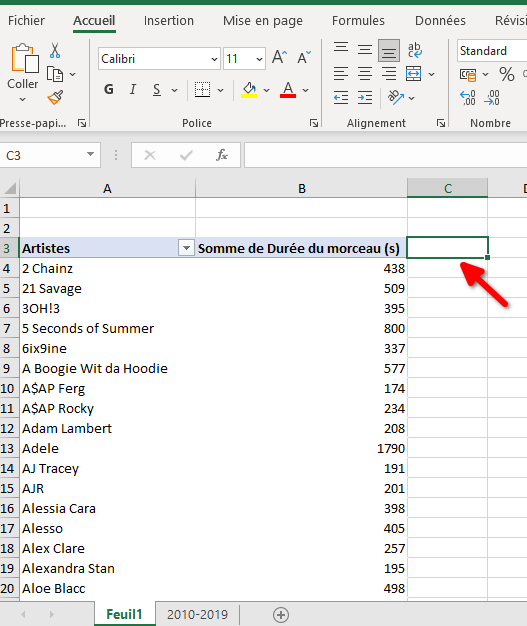Open the Presse-papiers dialog launcher

(82, 123)
